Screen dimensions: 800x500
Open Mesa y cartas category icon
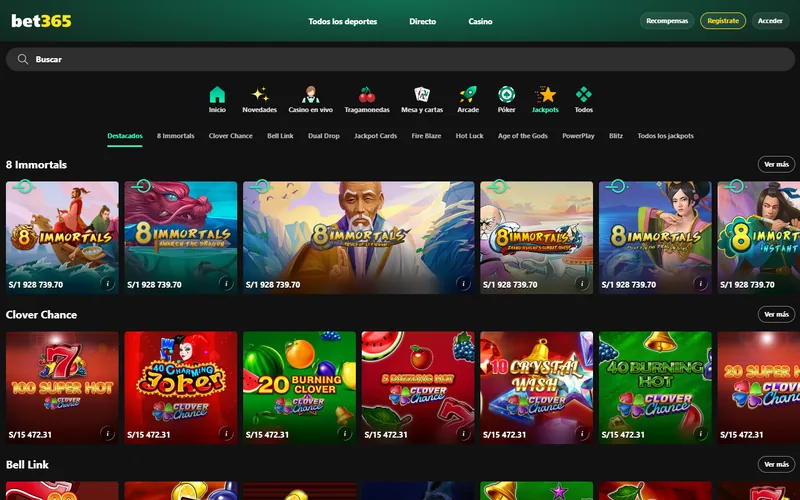(x=422, y=95)
